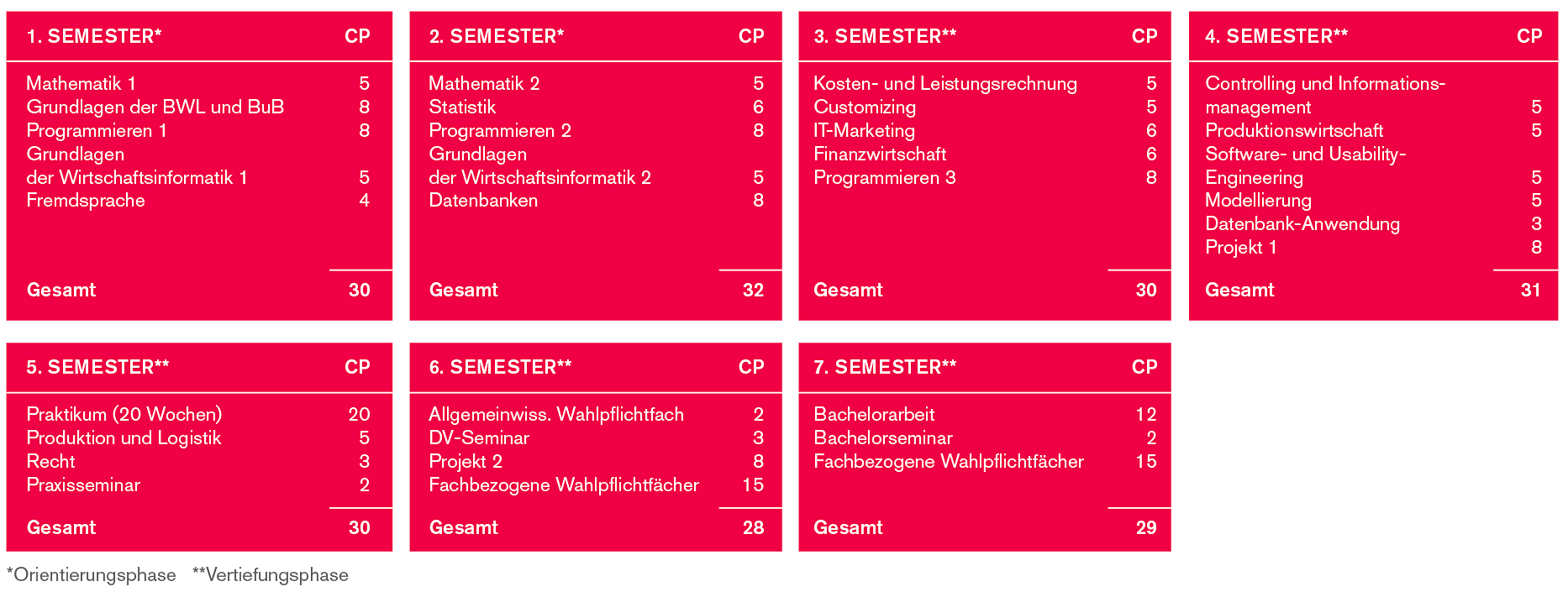
Task: Select Allgemeinwiss. Wahlpflichtfach course
Action: click(x=556, y=415)
